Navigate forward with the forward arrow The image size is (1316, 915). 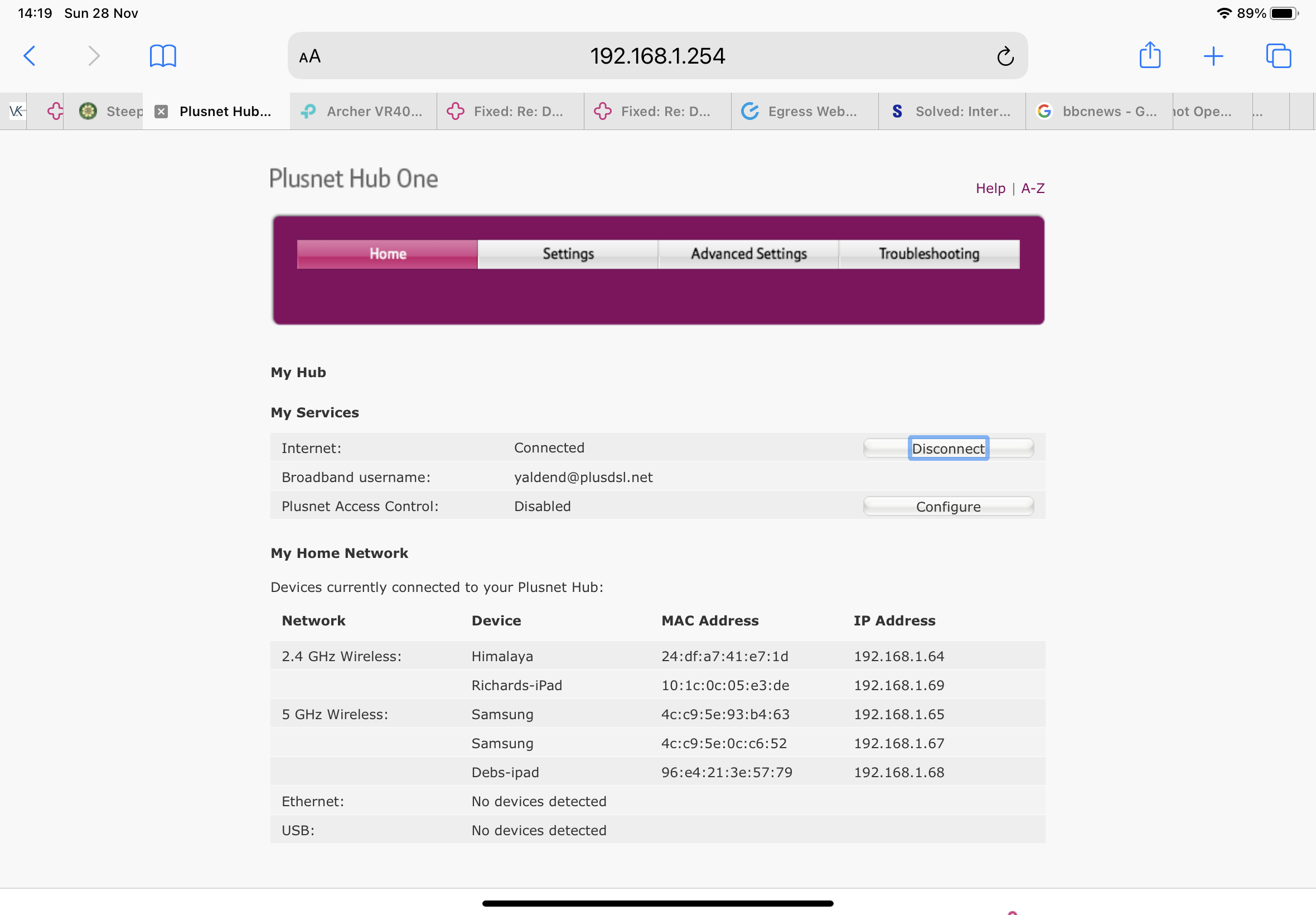click(x=93, y=56)
